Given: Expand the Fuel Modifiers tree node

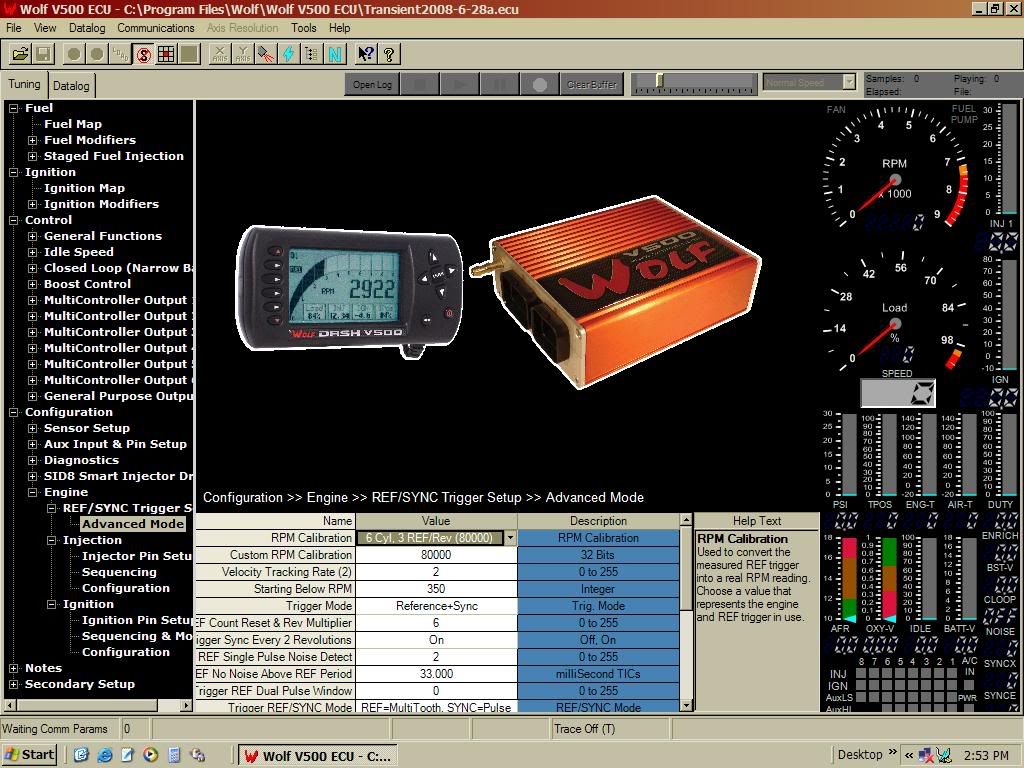Looking at the screenshot, I should 33,140.
